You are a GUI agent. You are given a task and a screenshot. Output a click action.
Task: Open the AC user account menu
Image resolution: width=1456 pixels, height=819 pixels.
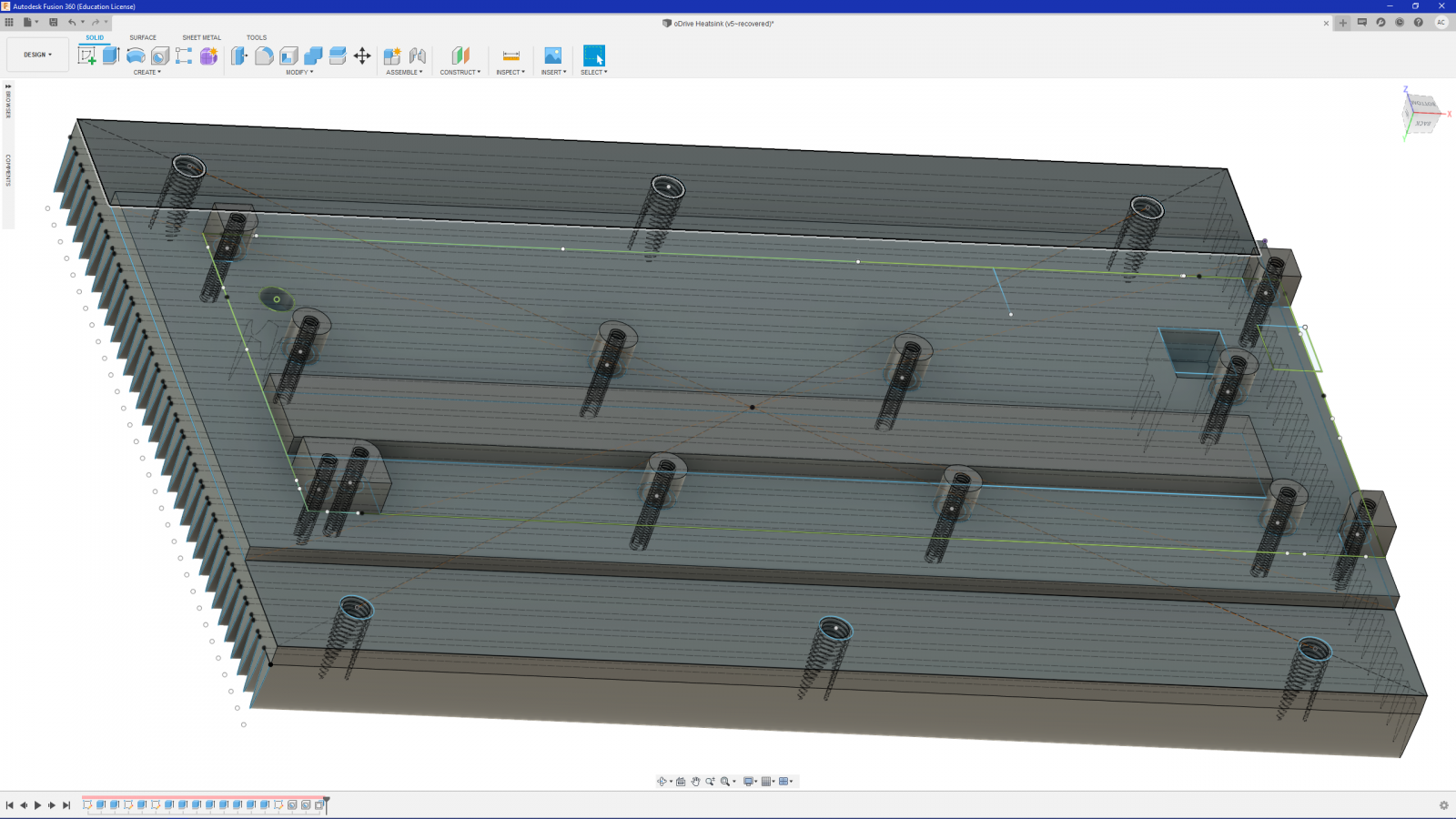1441,23
